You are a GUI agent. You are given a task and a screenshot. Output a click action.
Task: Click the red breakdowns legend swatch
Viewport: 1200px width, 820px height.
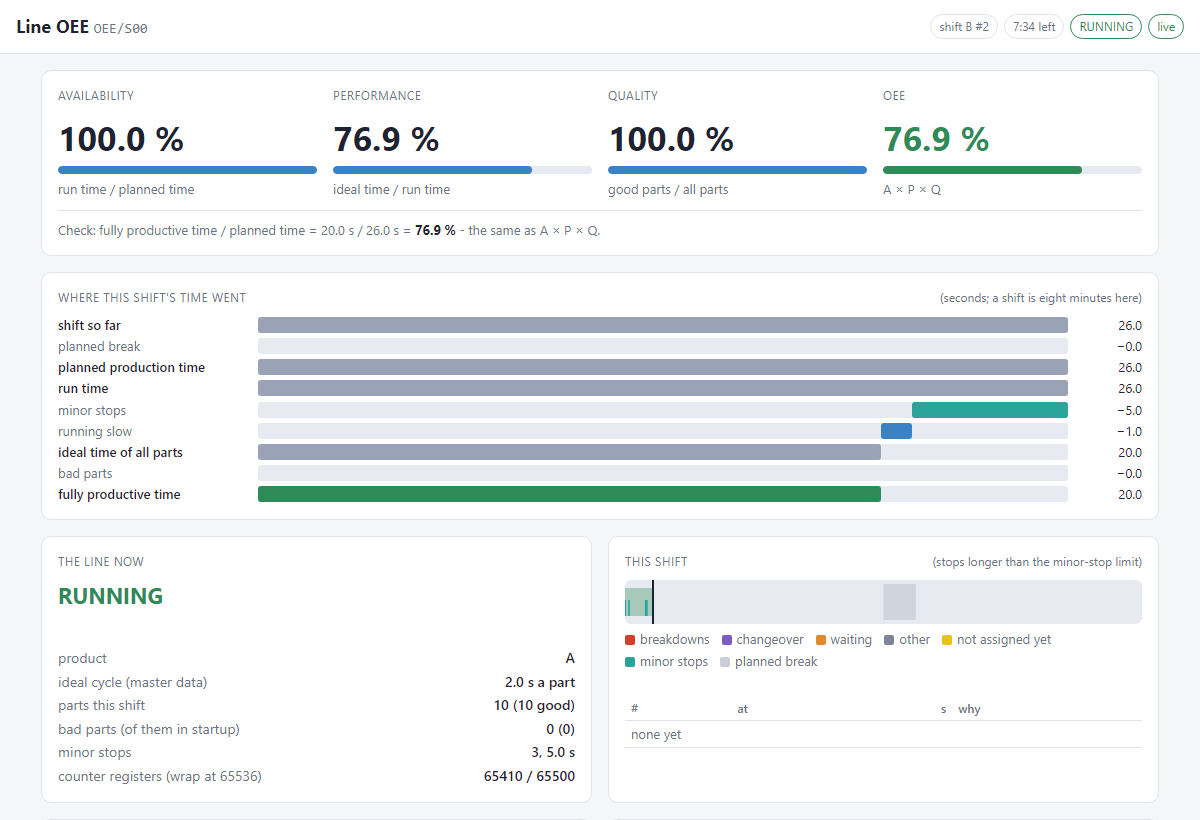pos(630,640)
